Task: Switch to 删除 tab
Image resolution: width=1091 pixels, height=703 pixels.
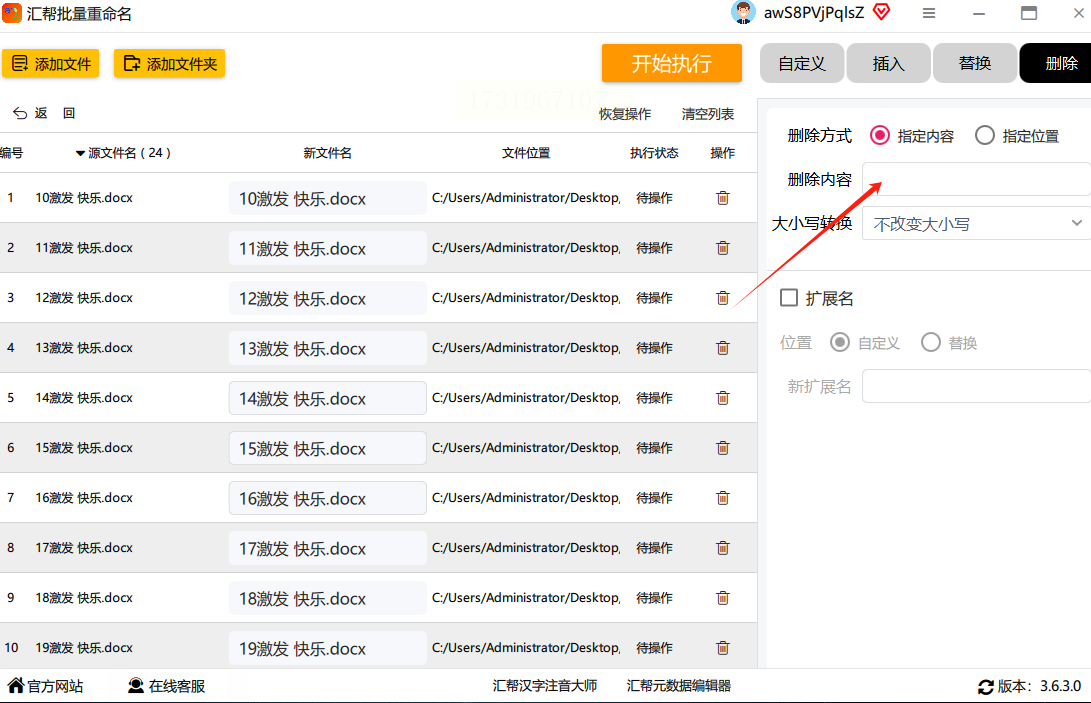Action: [x=1056, y=63]
